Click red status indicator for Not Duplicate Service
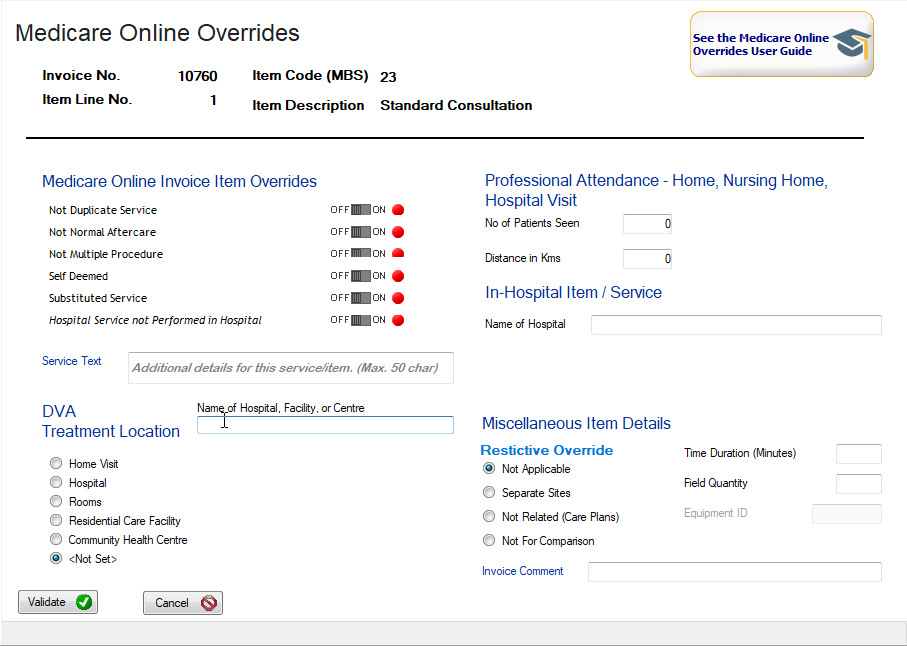 click(x=398, y=210)
